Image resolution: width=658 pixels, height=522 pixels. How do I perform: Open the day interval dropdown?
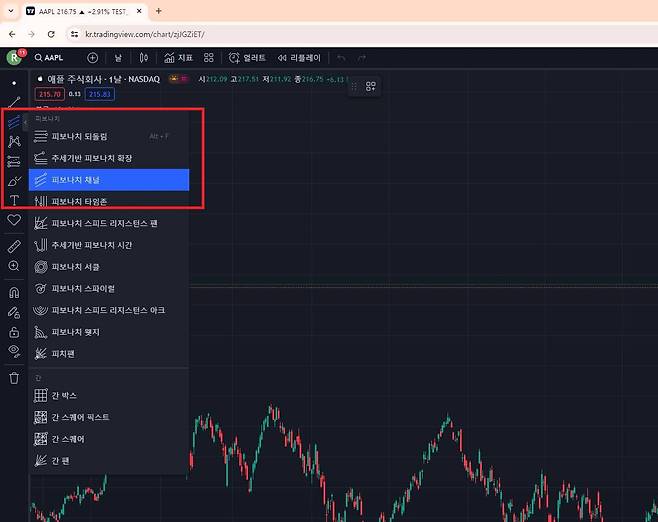click(x=118, y=58)
